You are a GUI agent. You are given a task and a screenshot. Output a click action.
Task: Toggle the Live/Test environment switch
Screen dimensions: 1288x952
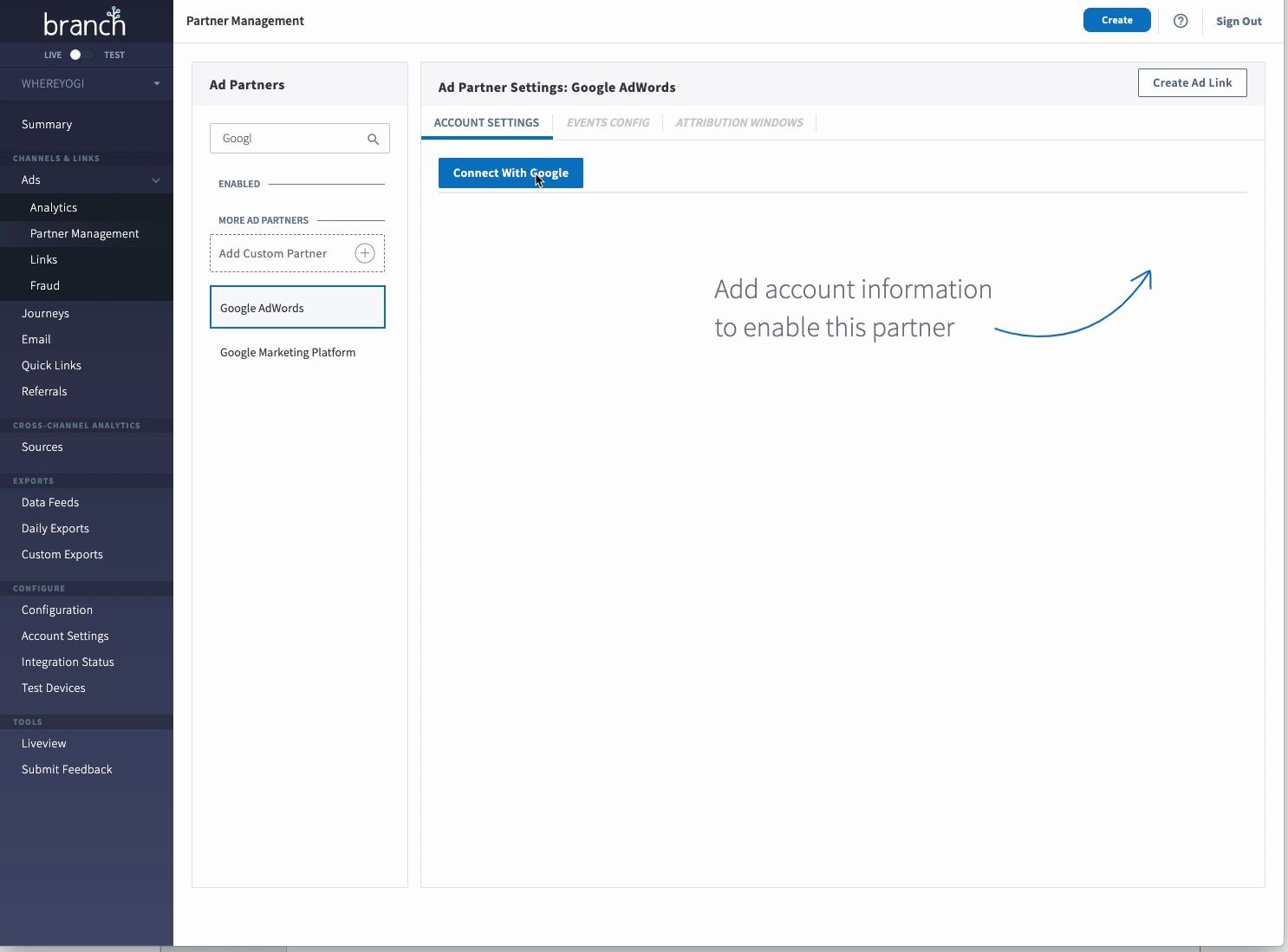81,55
